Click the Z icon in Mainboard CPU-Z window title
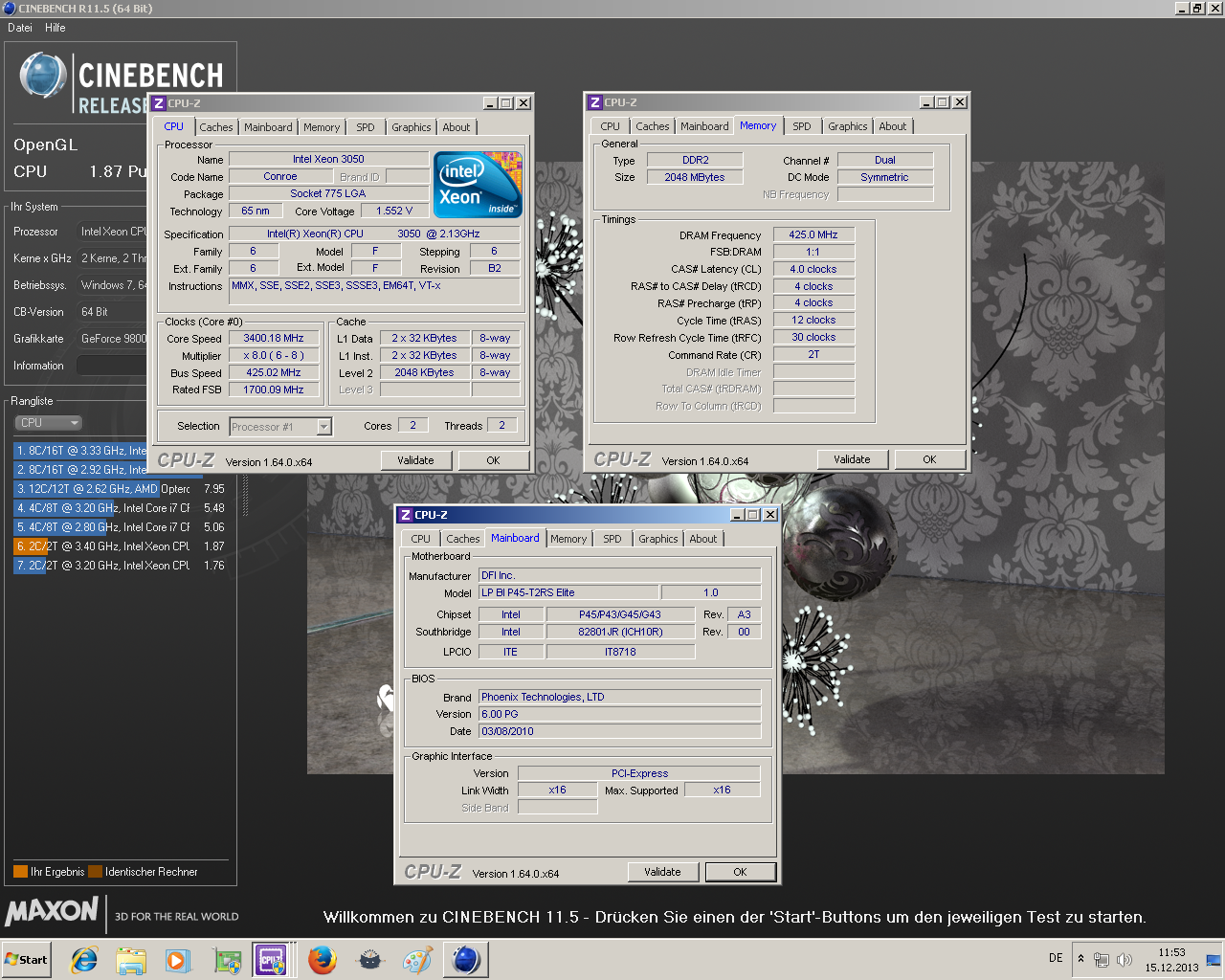Screen dimensions: 1225x980 pos(406,515)
